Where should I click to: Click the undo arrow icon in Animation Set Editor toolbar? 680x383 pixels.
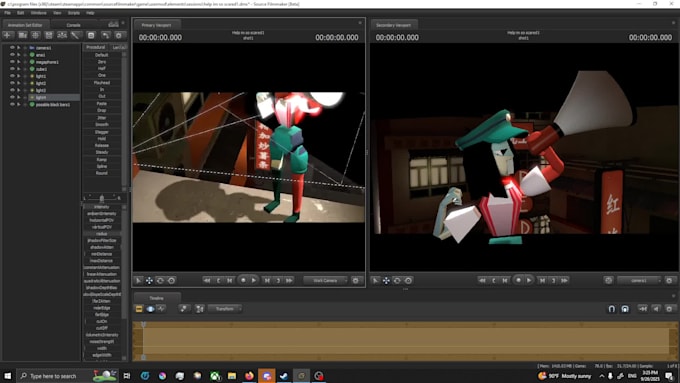[105, 35]
